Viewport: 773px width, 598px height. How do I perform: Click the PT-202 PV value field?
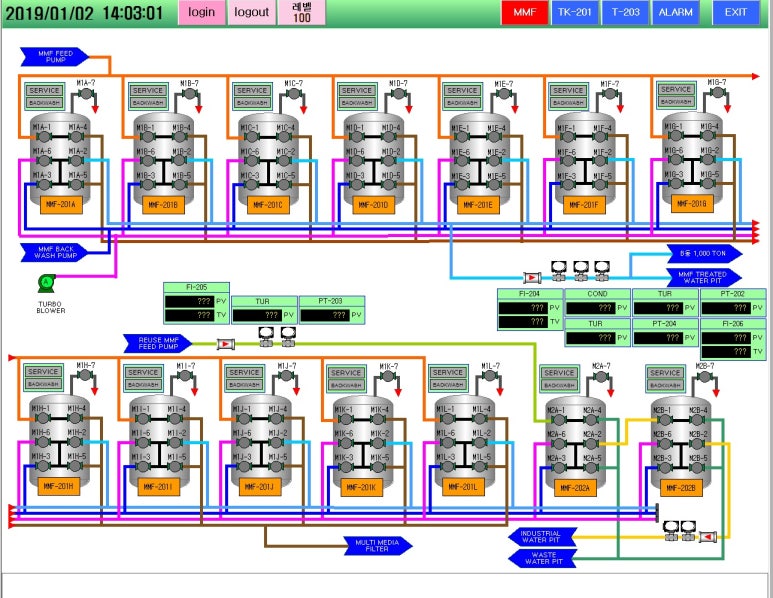click(x=726, y=308)
